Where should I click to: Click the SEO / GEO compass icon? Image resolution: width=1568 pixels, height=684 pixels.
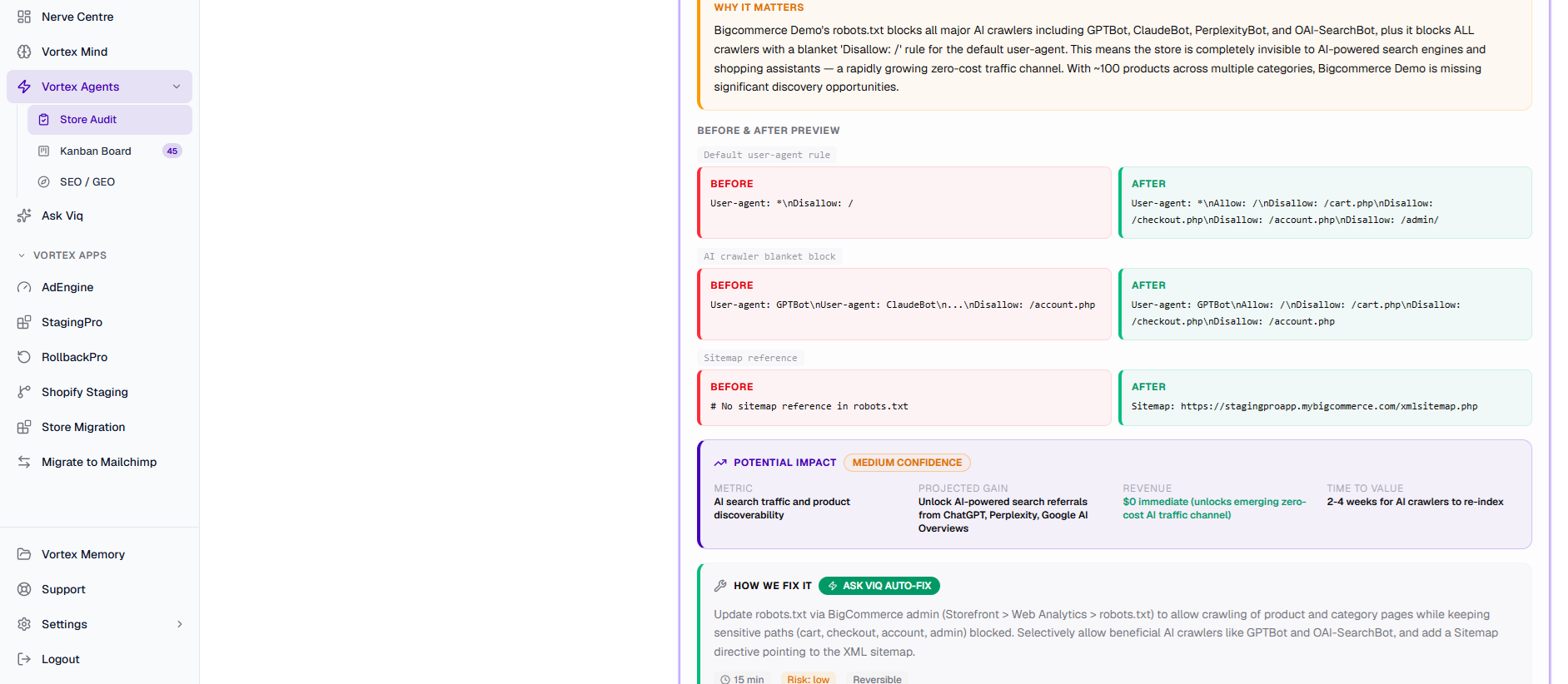click(x=44, y=181)
